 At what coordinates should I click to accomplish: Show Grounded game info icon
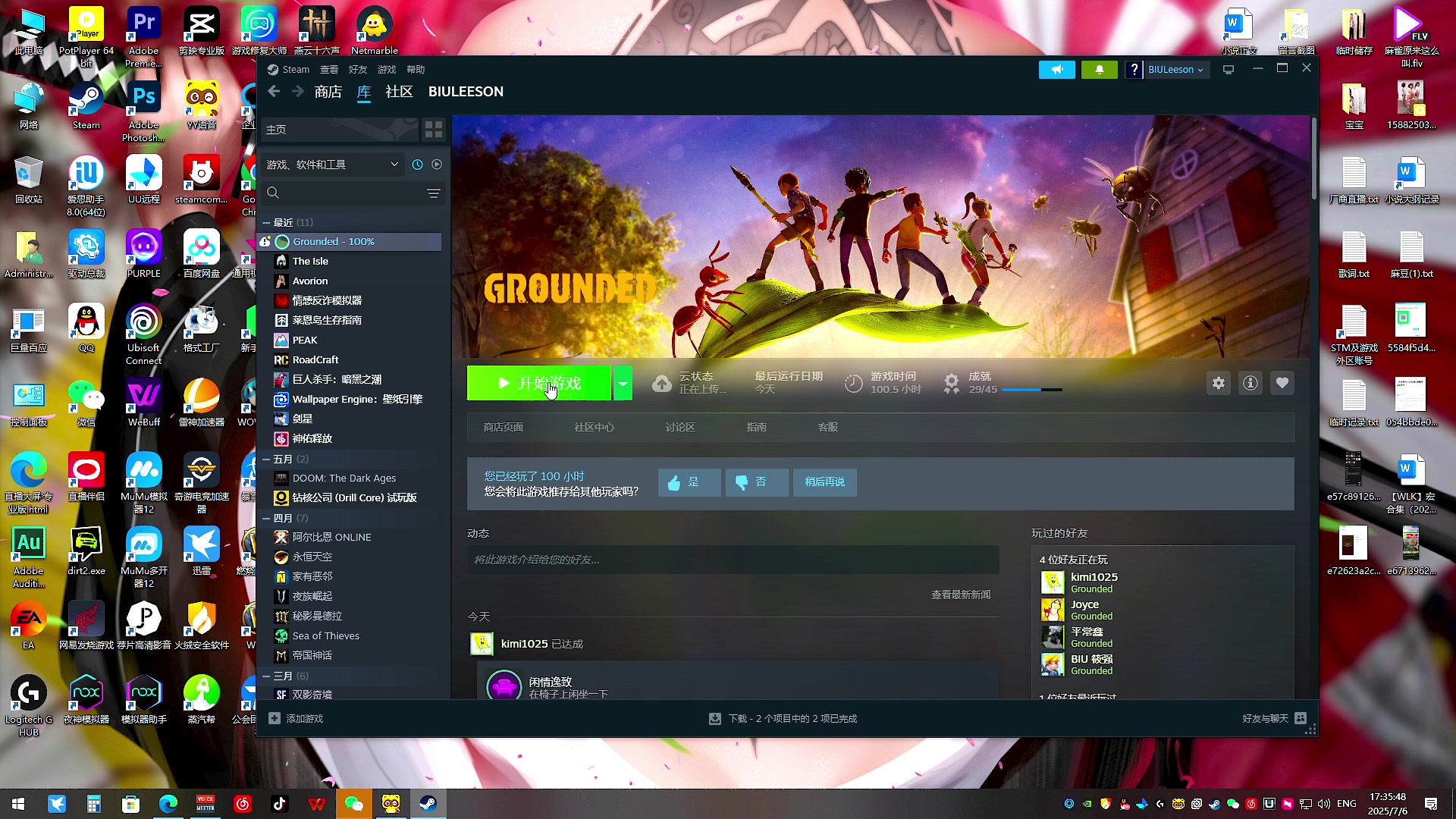tap(1250, 383)
